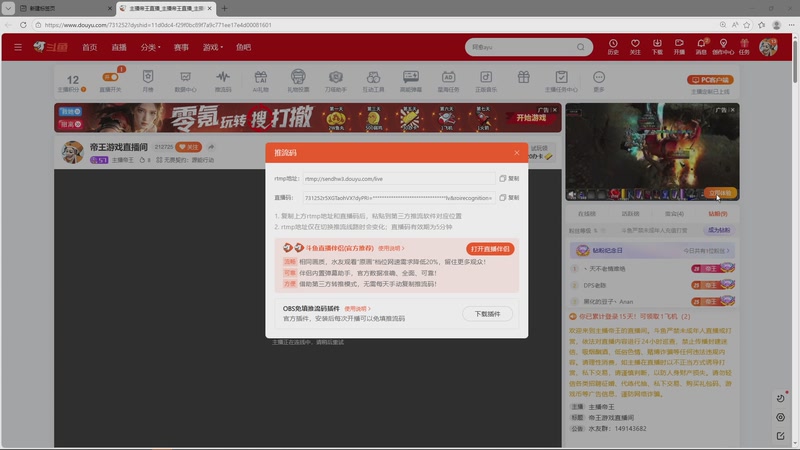
Task: Open the 礼物投票 toolbar icon
Action: point(298,81)
